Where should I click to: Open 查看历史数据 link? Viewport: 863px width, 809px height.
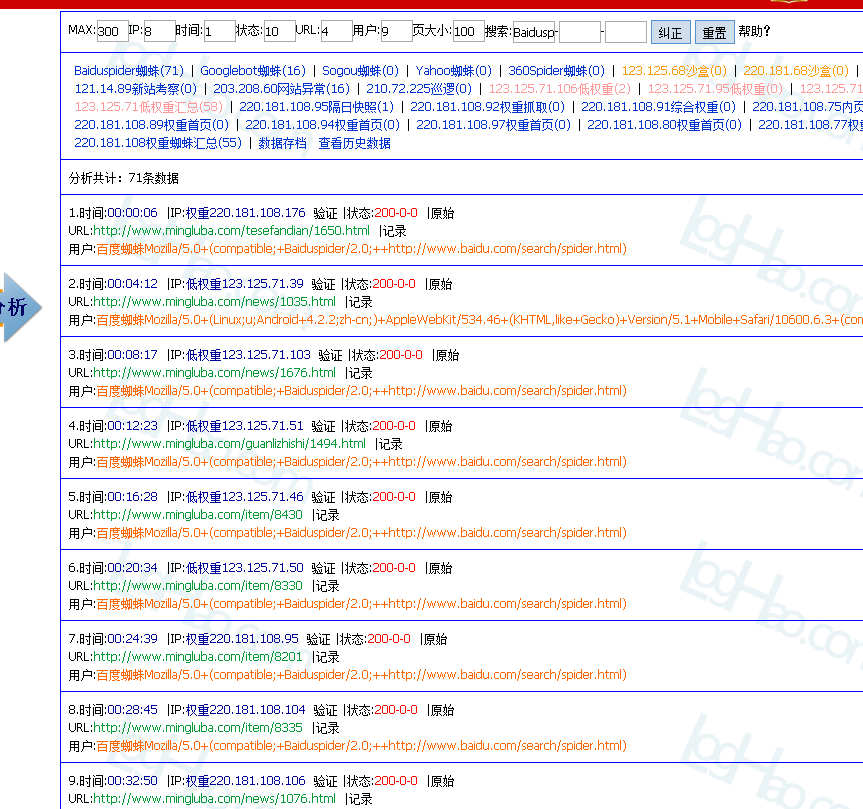tap(354, 143)
